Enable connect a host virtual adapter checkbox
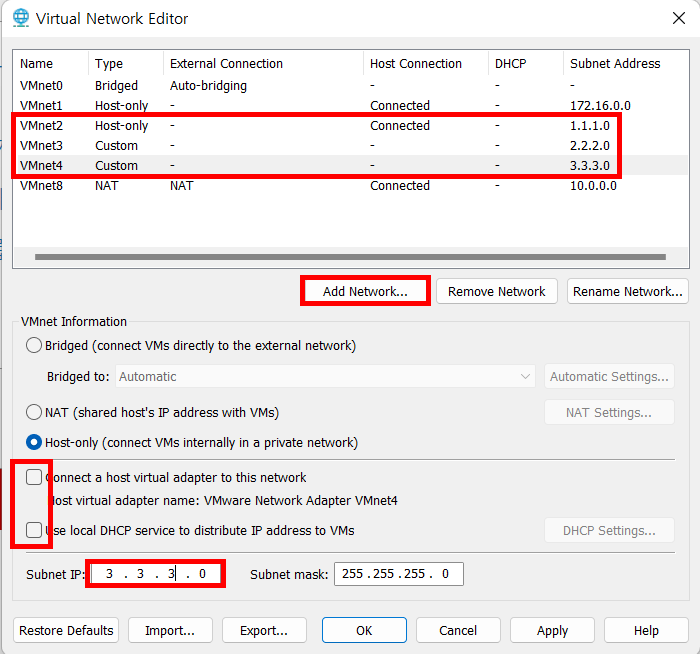 (x=34, y=477)
